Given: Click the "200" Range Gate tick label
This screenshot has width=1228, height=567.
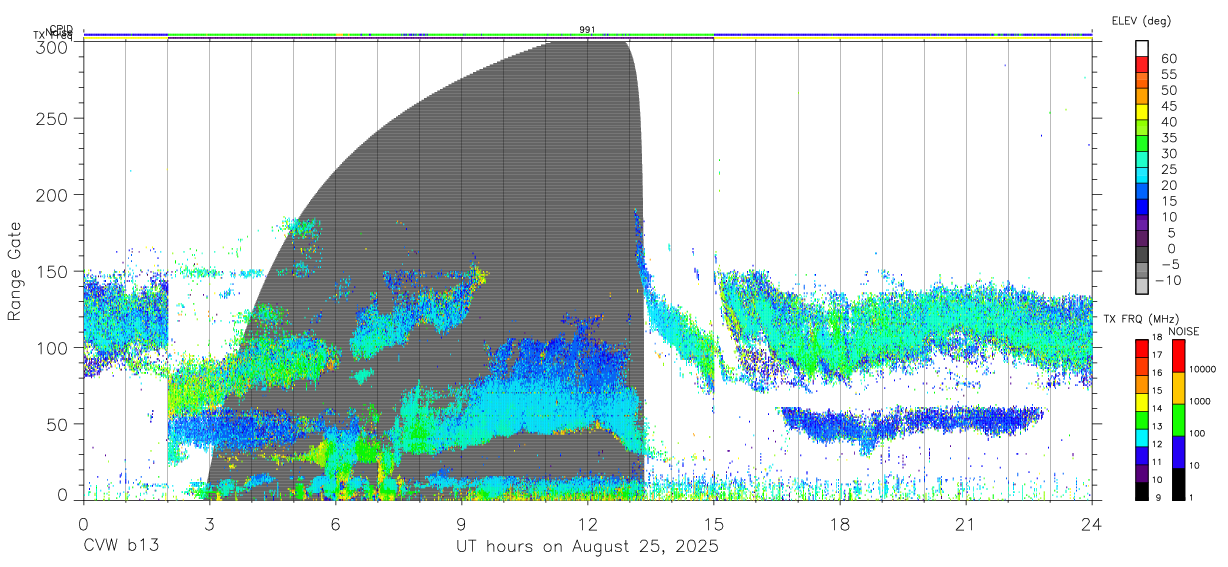Looking at the screenshot, I should coord(52,194).
